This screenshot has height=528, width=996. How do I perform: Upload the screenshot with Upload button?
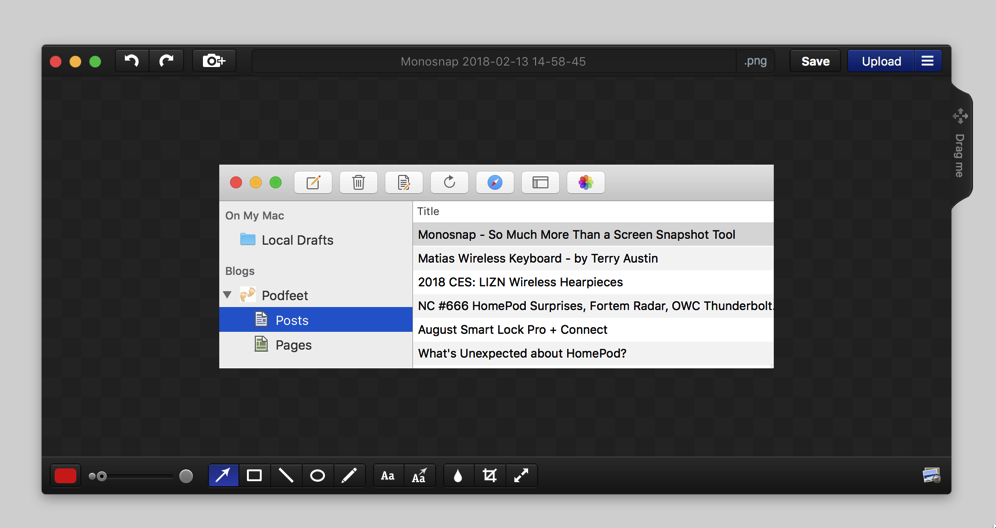tap(880, 61)
